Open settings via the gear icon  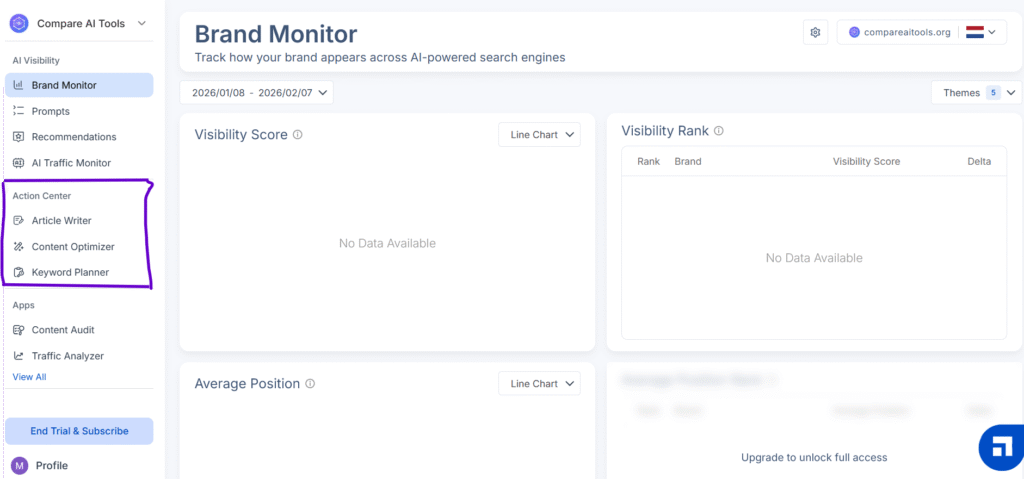point(815,32)
